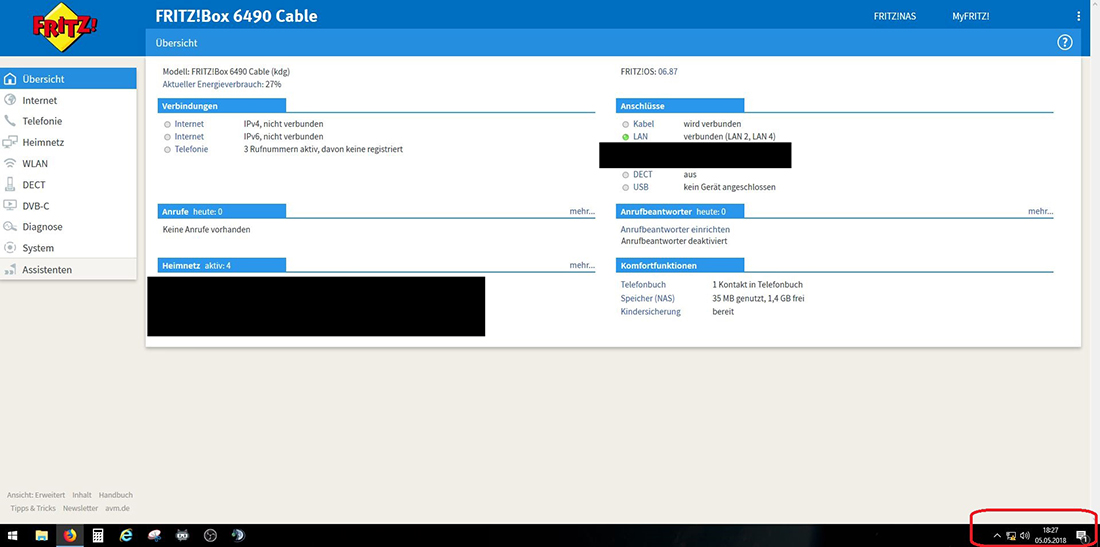
Task: Open the Internet sidebar menu
Action: coord(68,100)
